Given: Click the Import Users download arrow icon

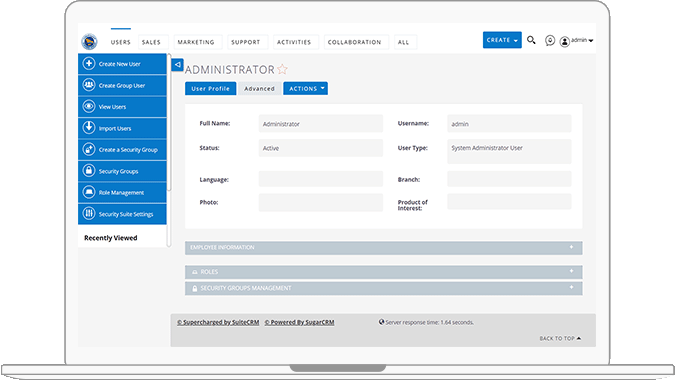Looking at the screenshot, I should pos(89,128).
